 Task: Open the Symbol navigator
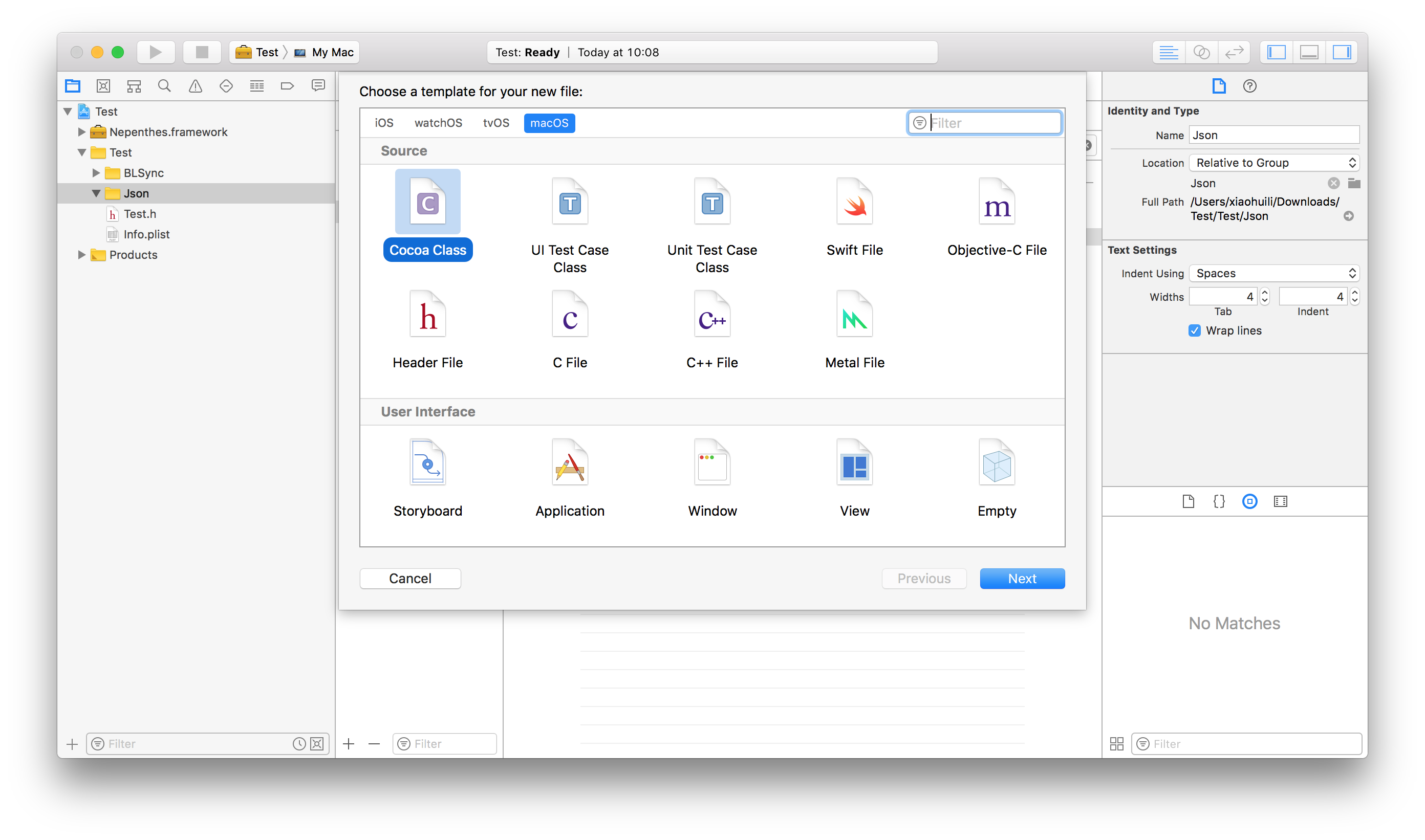tap(134, 86)
